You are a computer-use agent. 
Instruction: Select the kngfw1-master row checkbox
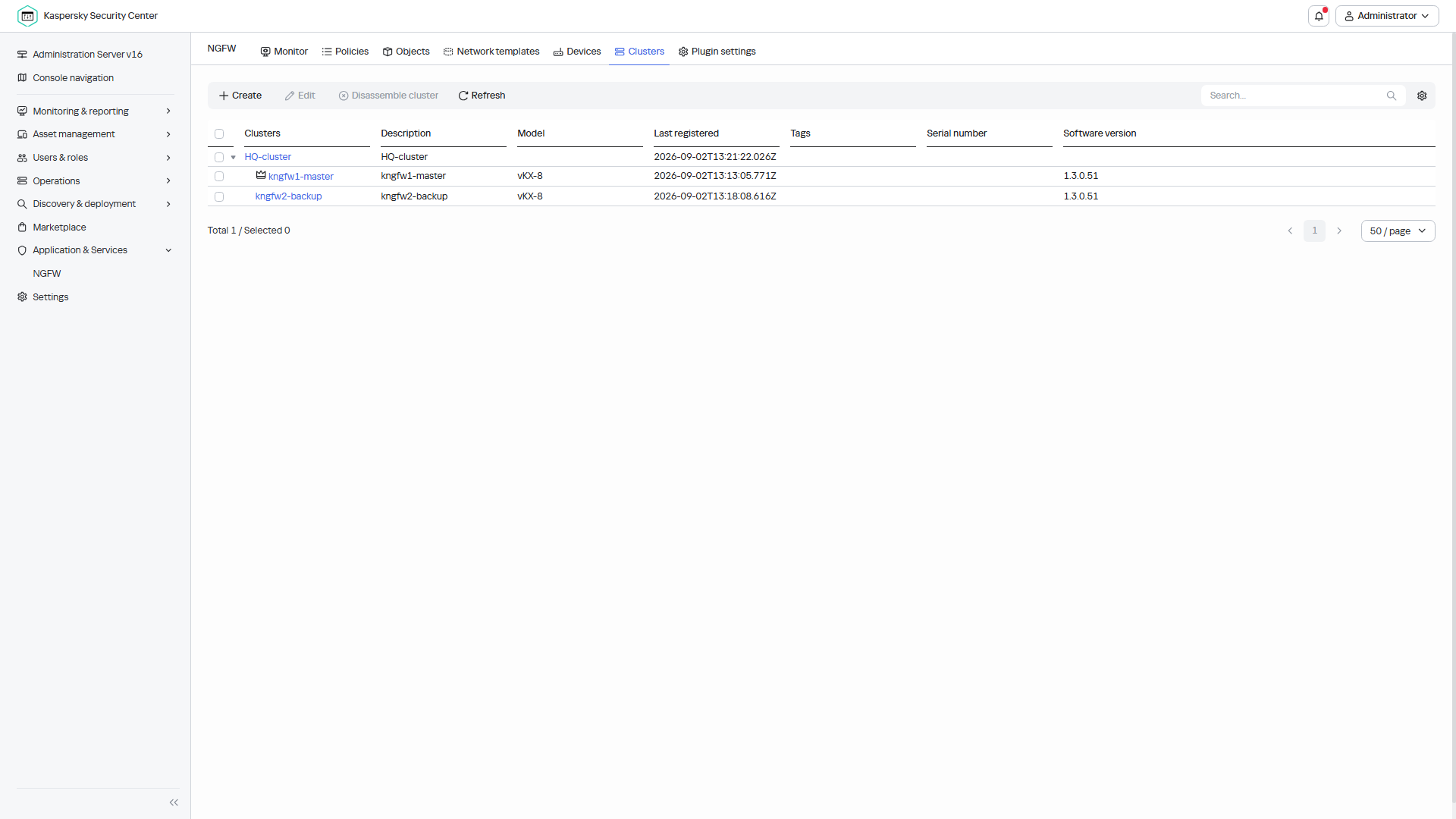(219, 177)
